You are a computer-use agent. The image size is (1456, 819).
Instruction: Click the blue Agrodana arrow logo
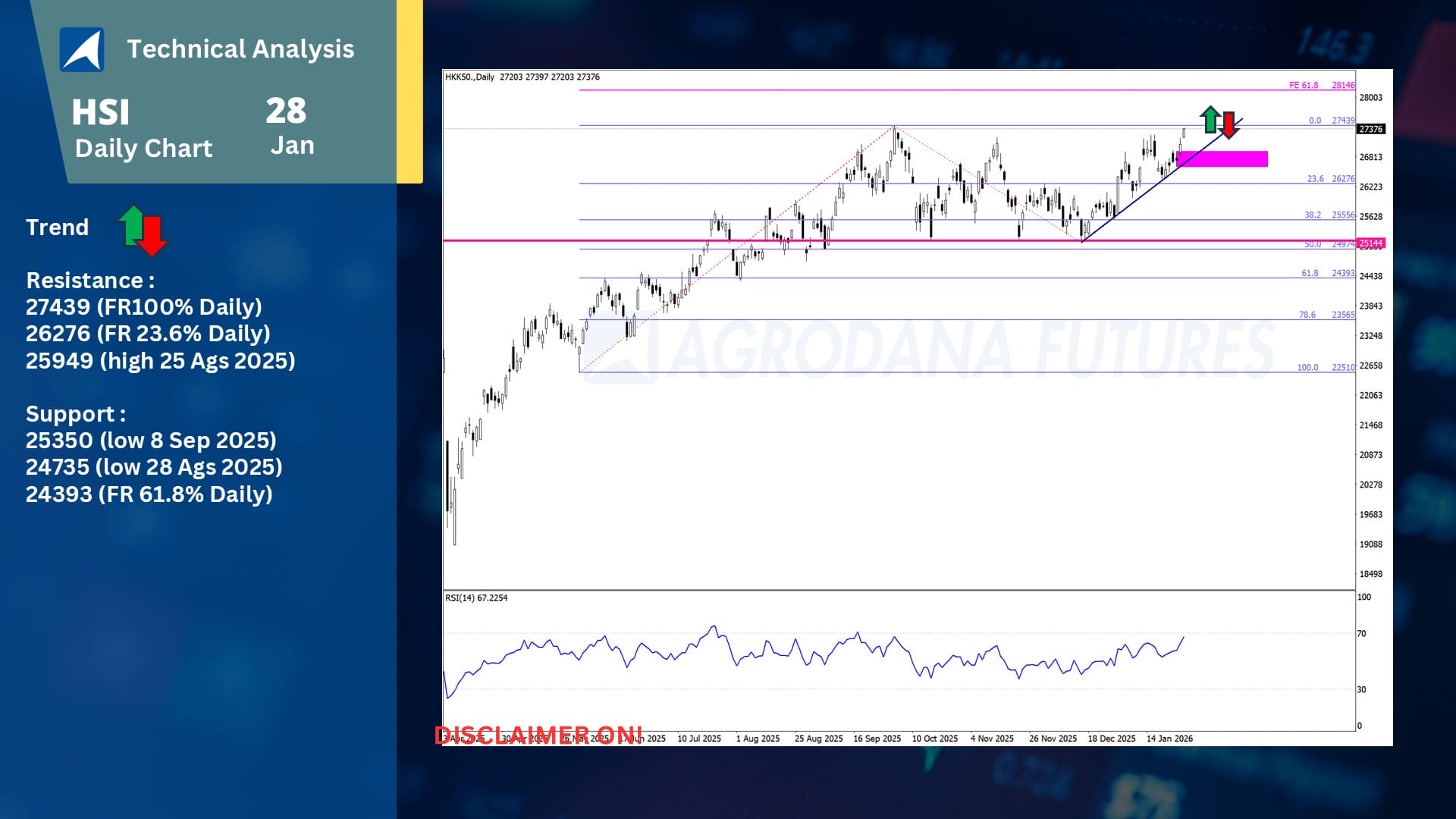point(82,50)
